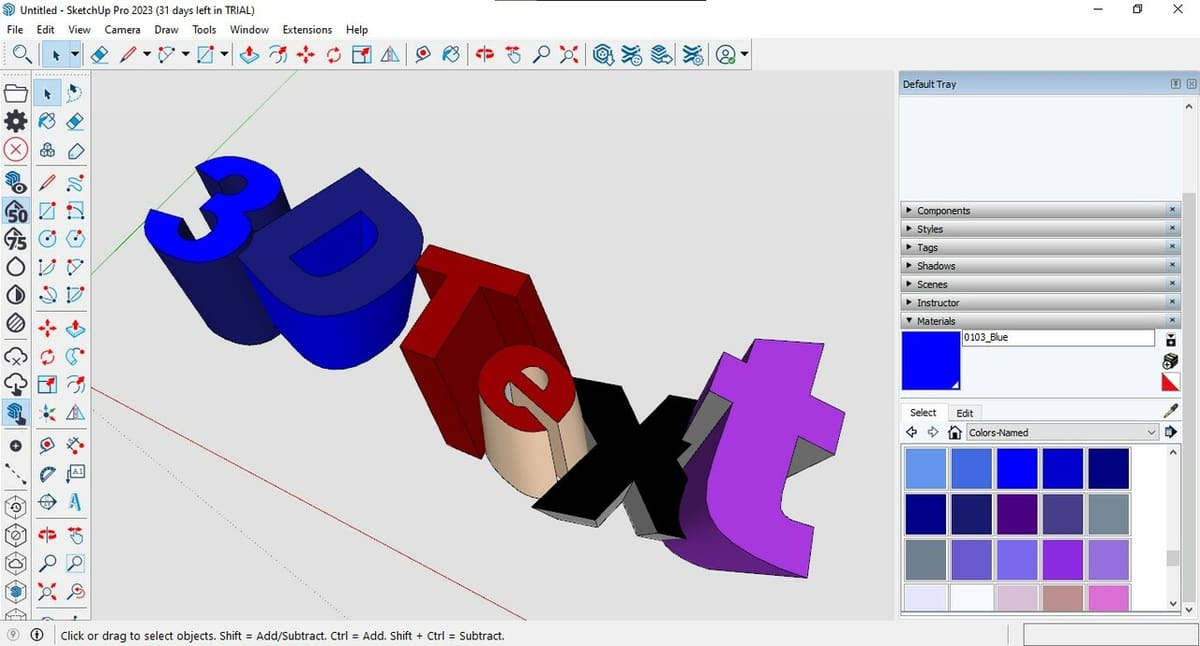Pick the light cornflower blue swatch in top row
1200x646 pixels.
(x=925, y=468)
